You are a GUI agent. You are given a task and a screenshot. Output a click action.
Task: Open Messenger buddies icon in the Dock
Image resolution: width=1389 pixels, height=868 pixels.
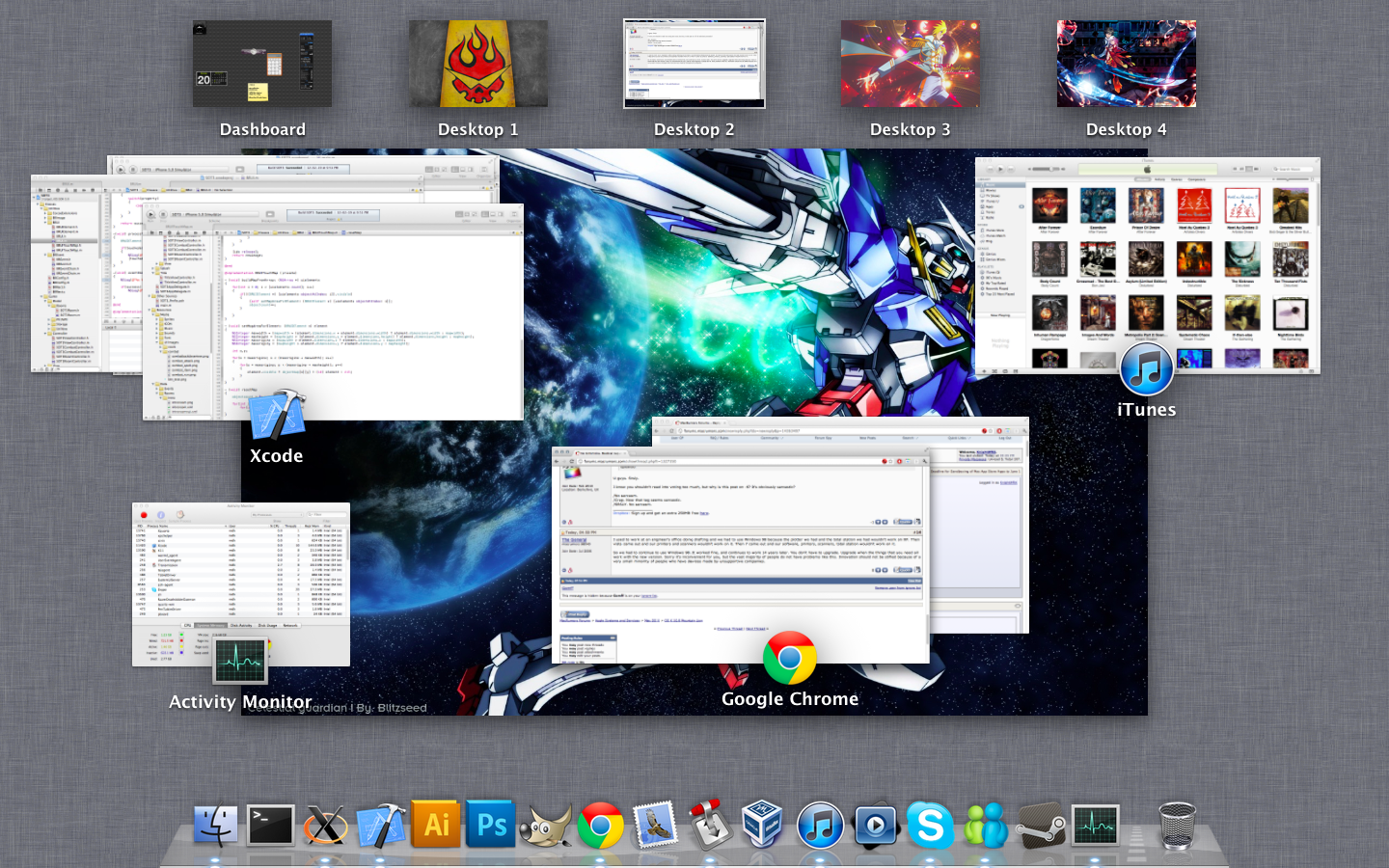click(986, 827)
